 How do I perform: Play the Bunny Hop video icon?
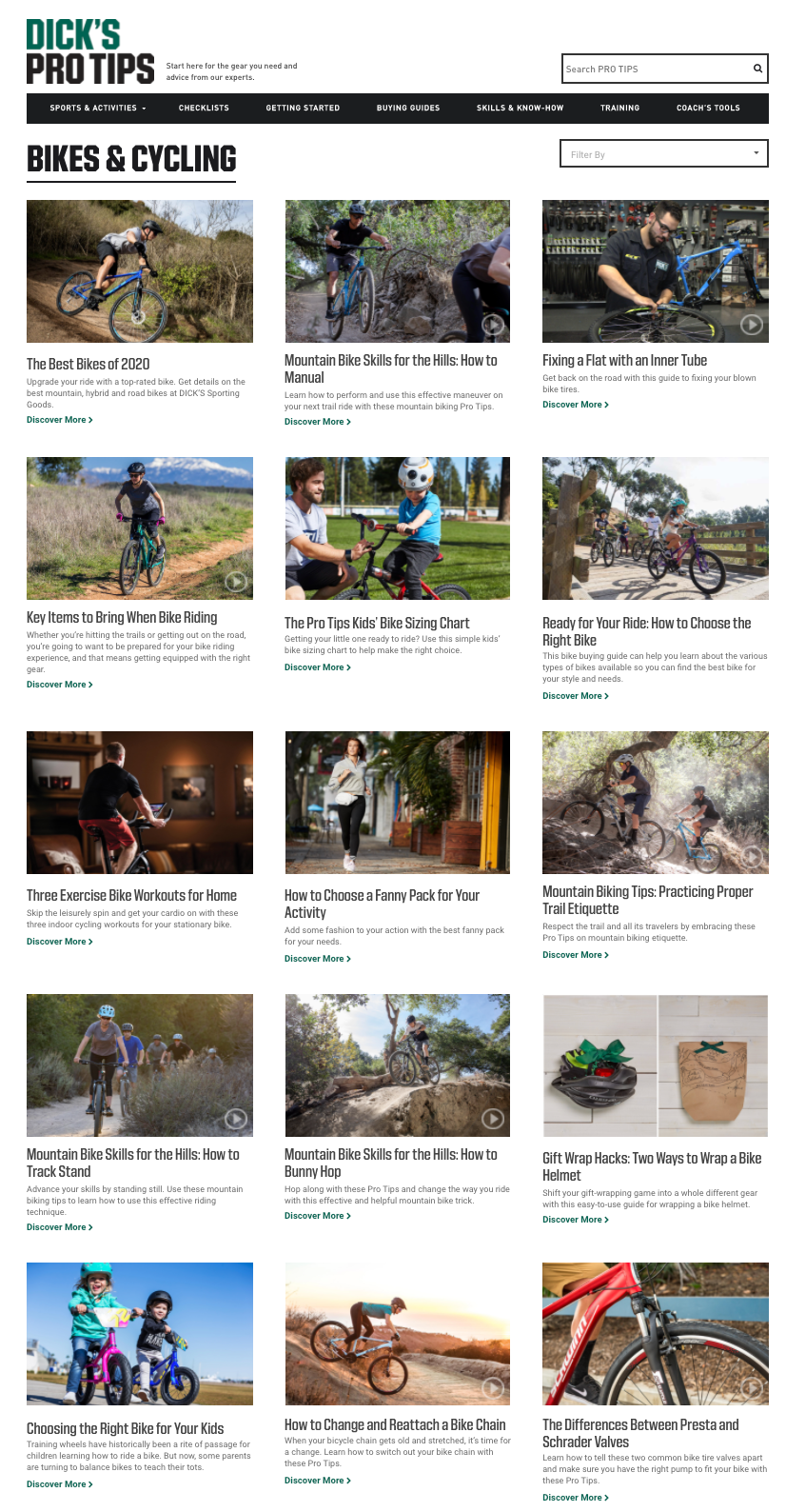coord(493,1119)
